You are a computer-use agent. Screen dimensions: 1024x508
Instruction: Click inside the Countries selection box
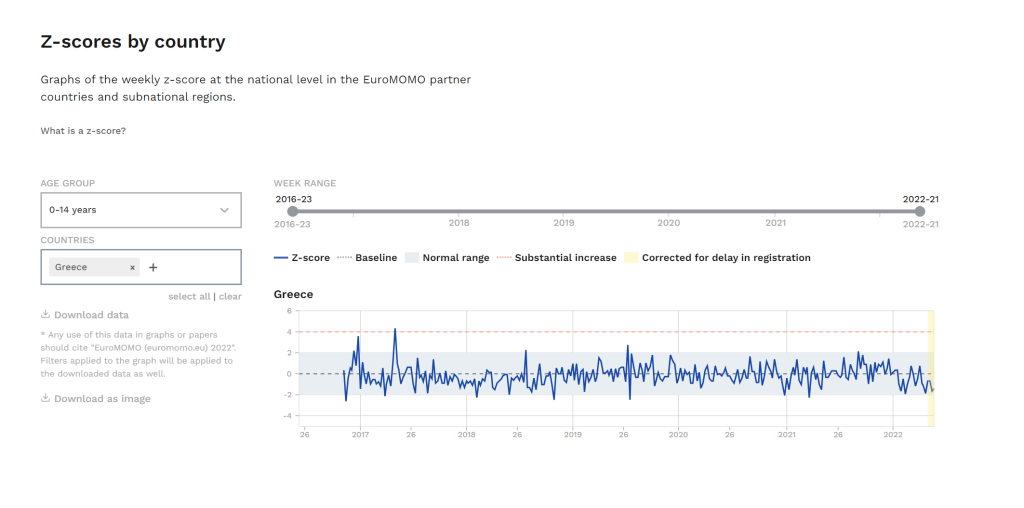141,267
